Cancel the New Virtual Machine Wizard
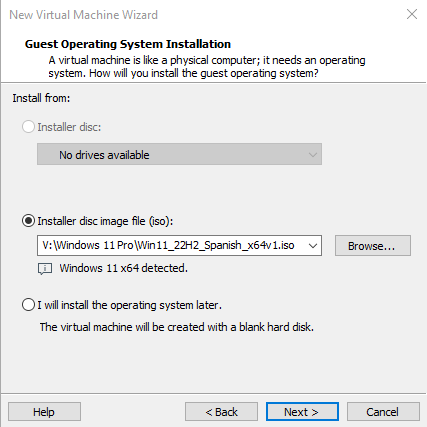The height and width of the screenshot is (427, 427). tap(383, 412)
